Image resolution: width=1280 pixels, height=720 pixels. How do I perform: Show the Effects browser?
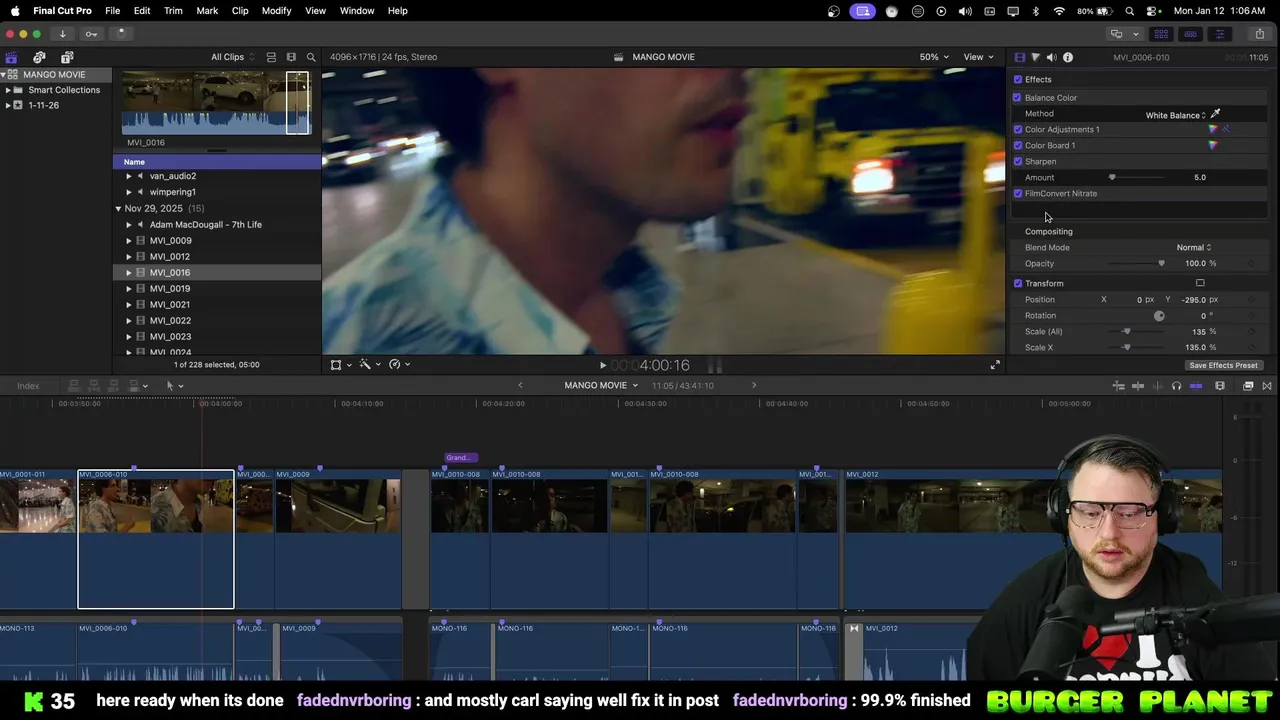[1248, 386]
